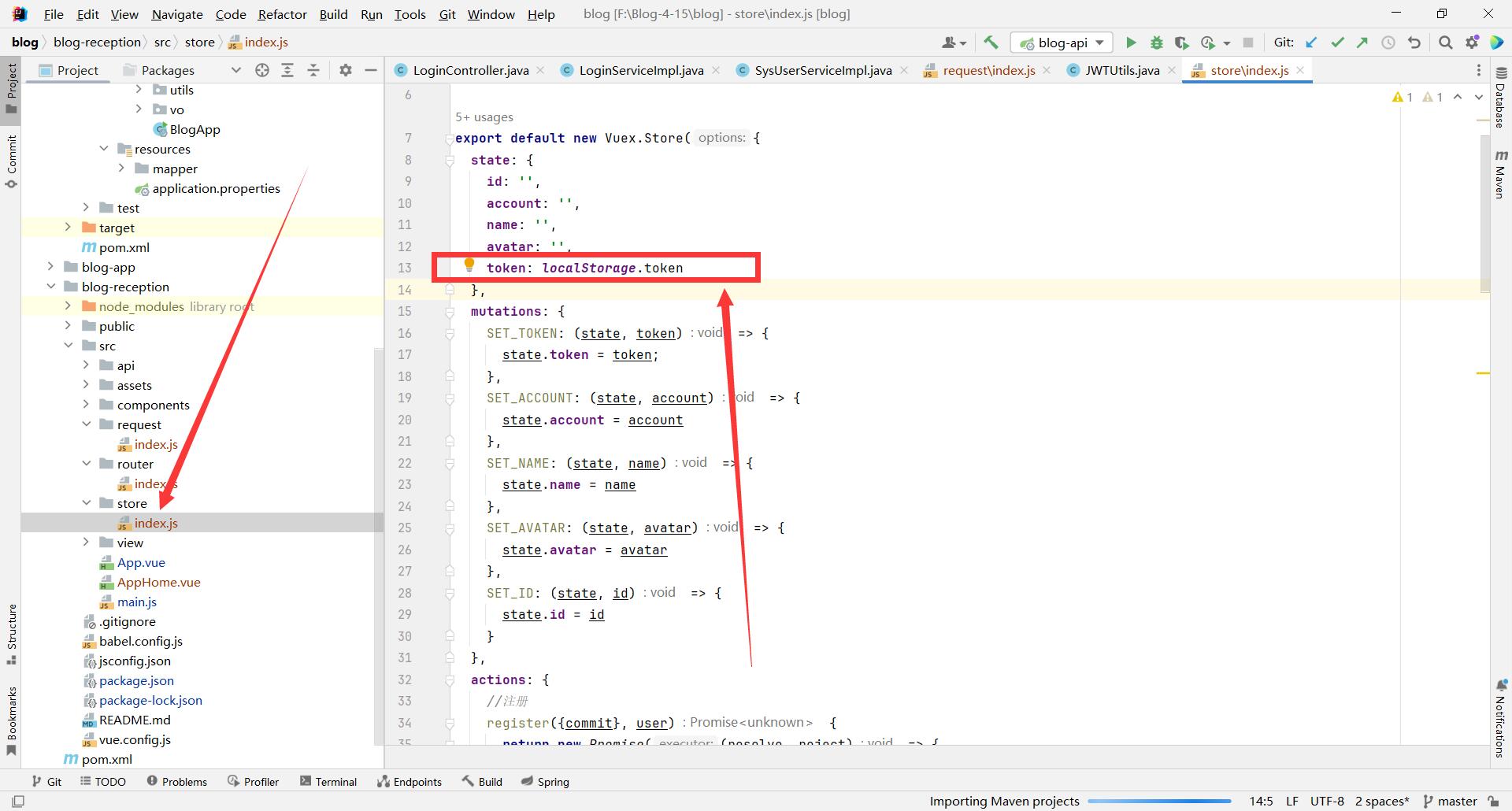Fold the state block on line 8
Screen dimensions: 1512x811
tap(450, 160)
